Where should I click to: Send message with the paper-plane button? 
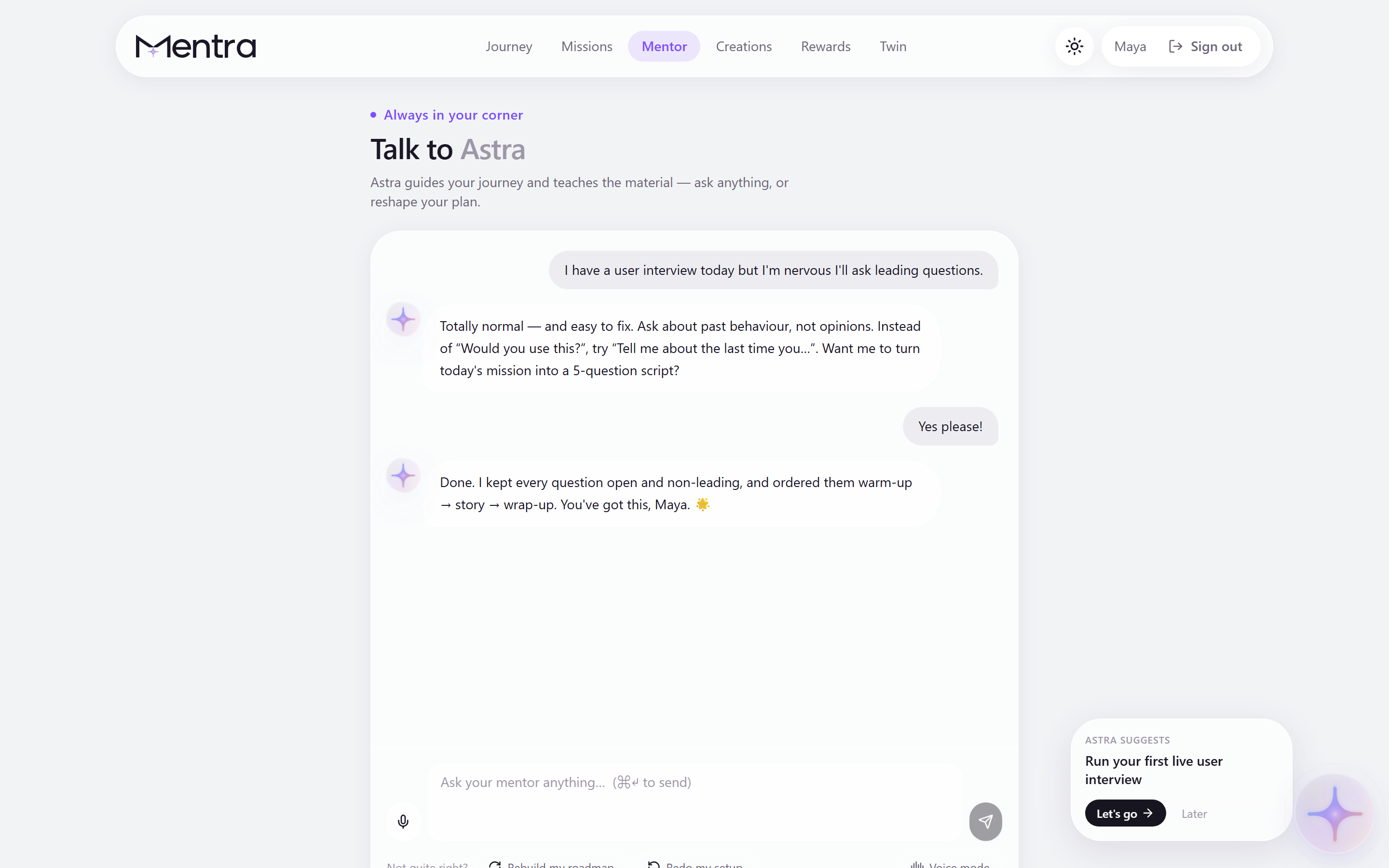coord(985,822)
